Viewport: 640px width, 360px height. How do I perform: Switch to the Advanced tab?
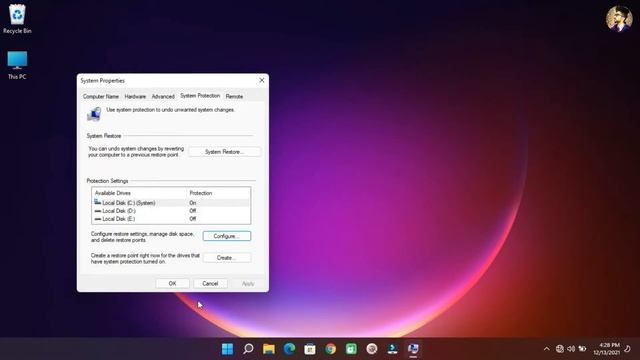click(x=163, y=96)
